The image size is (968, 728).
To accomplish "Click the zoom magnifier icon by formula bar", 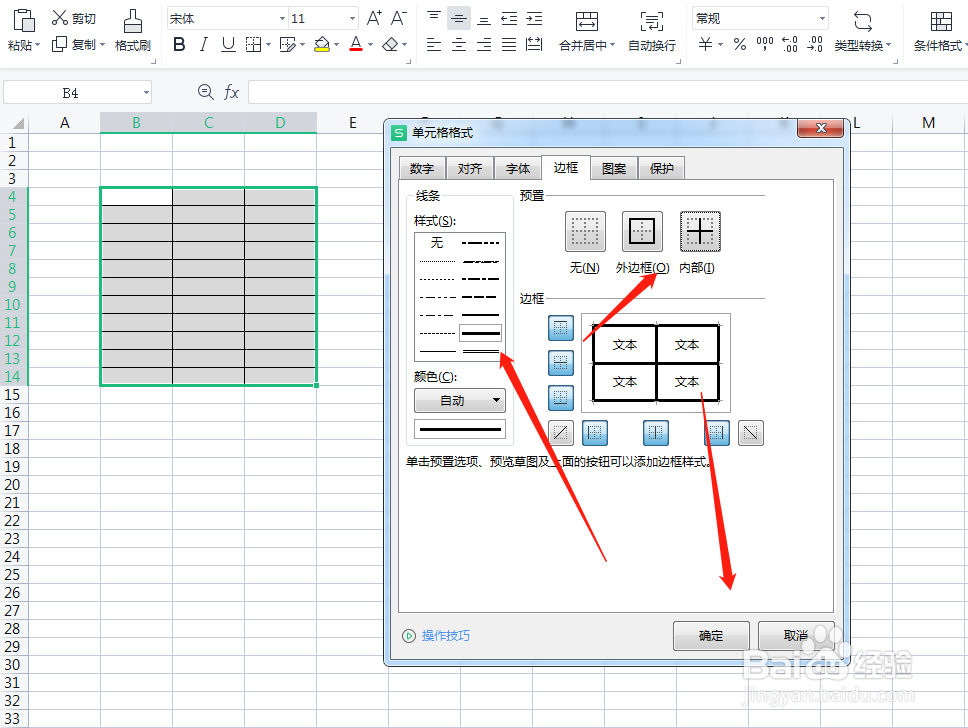I will point(205,92).
